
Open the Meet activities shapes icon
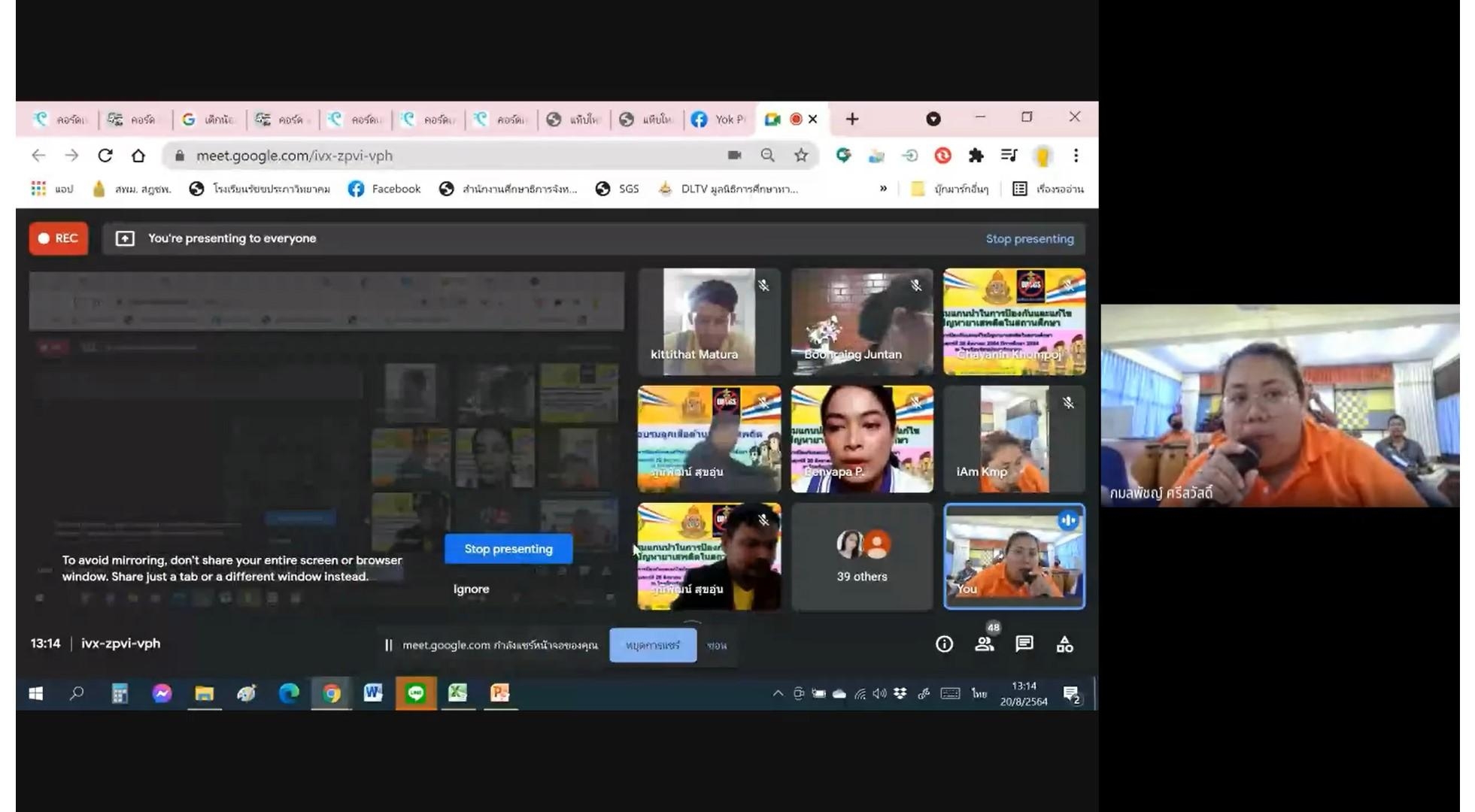tap(1064, 644)
